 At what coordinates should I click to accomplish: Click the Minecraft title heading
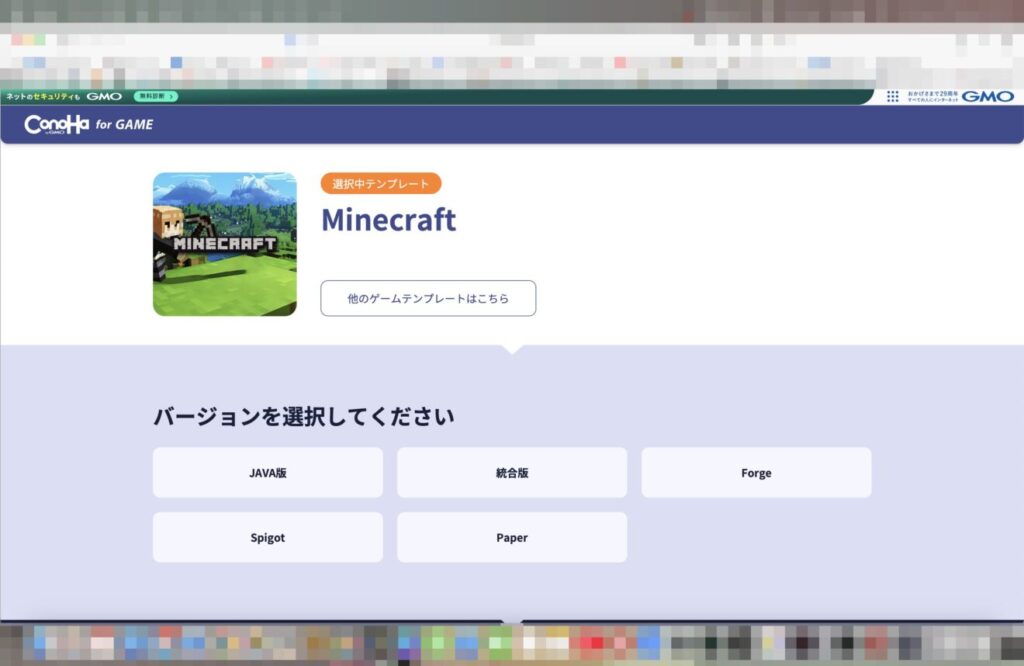click(389, 219)
